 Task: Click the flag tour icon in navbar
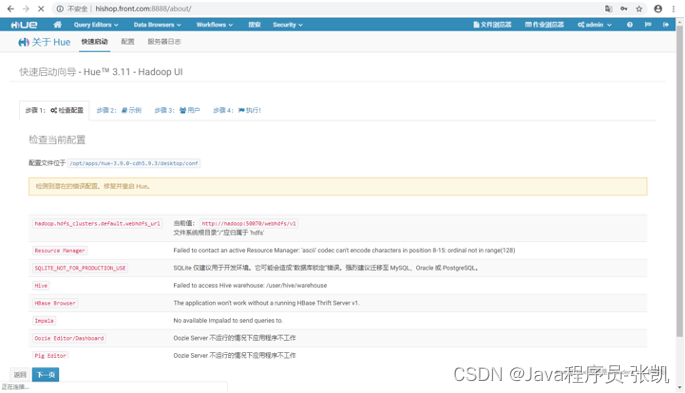point(648,25)
